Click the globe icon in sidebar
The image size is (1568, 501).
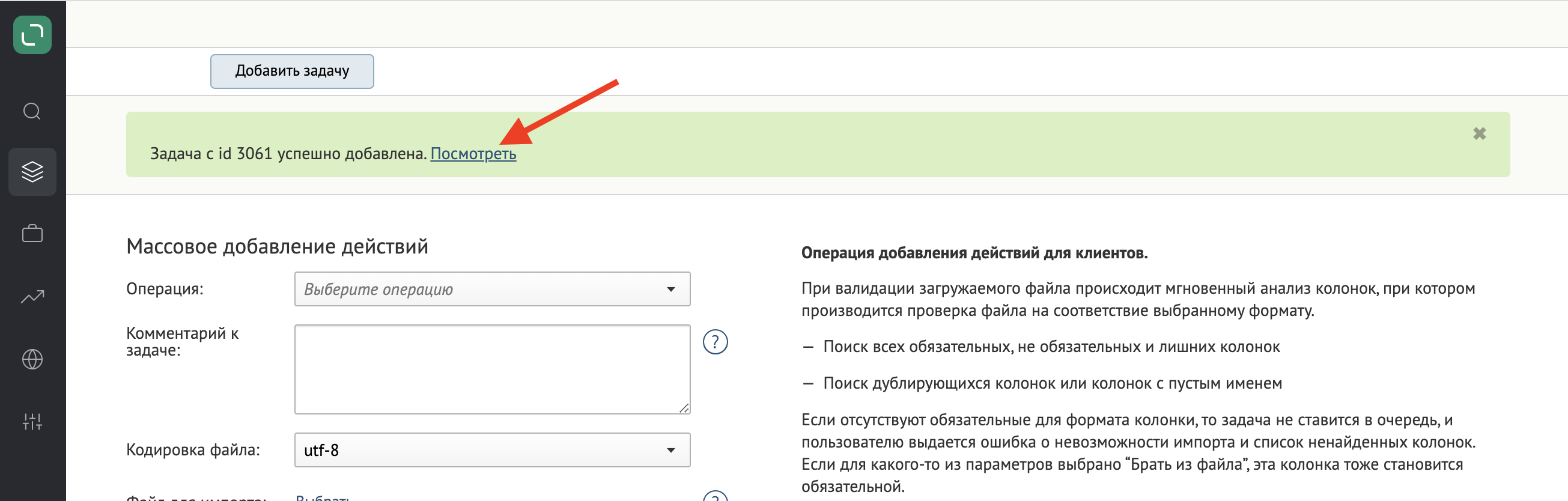point(32,359)
